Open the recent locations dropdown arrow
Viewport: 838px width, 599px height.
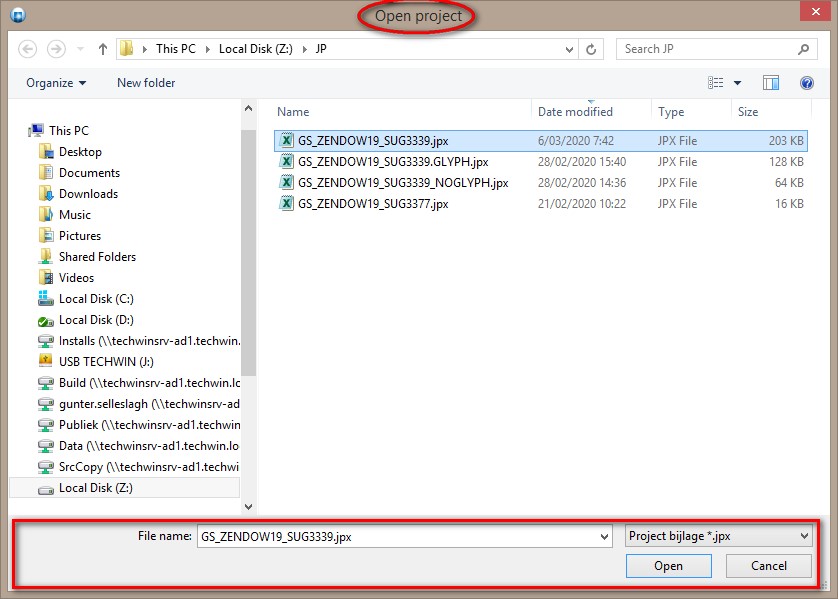click(x=80, y=49)
